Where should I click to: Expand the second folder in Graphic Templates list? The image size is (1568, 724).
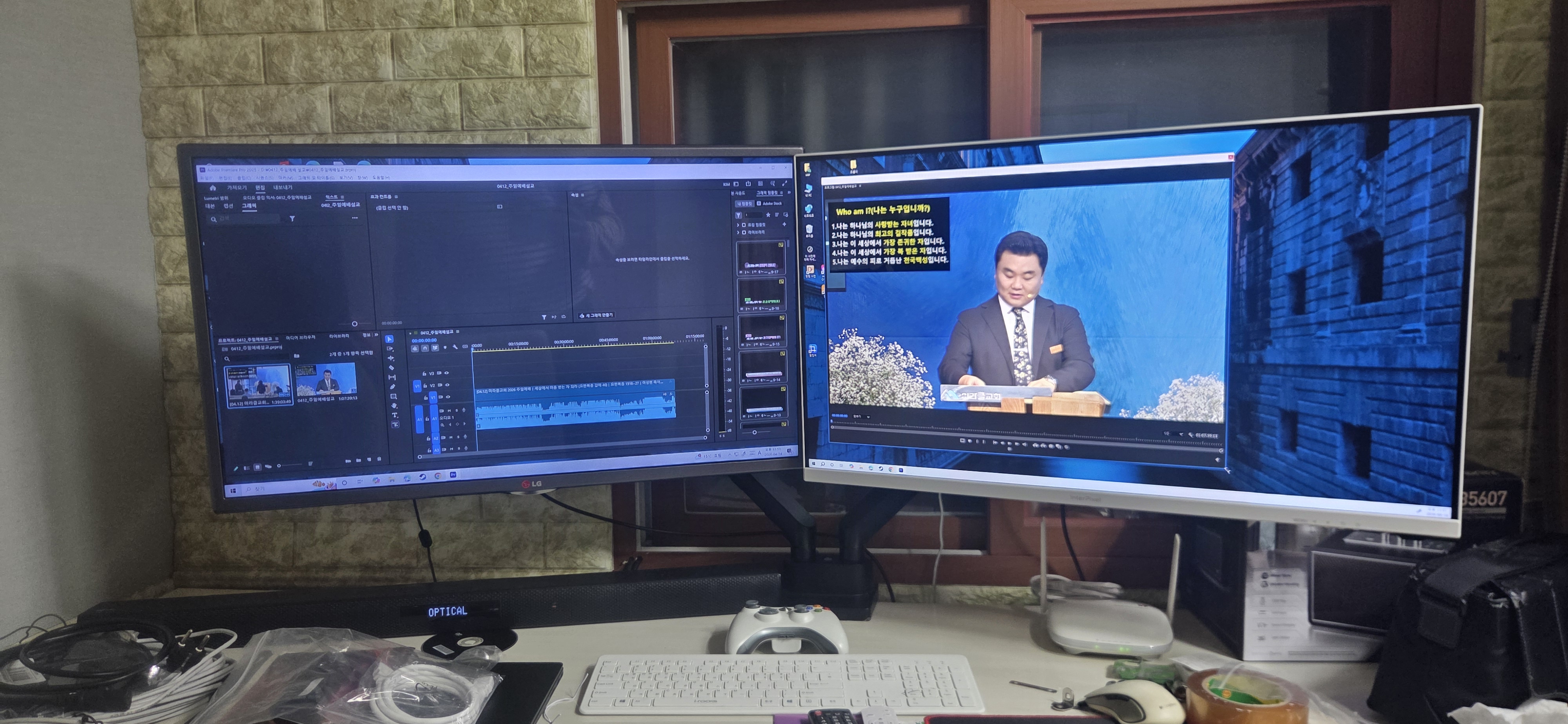(x=739, y=232)
